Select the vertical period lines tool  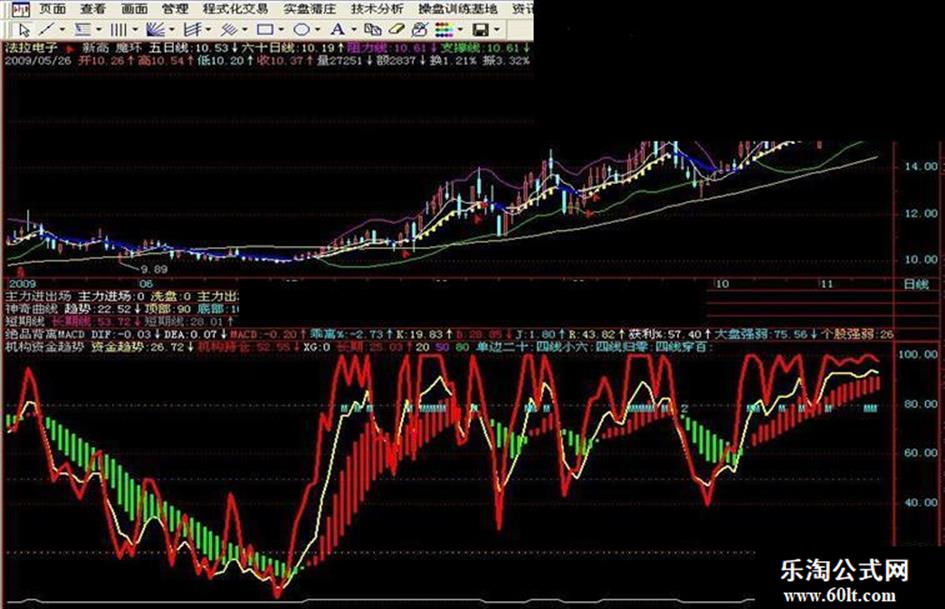[x=119, y=29]
